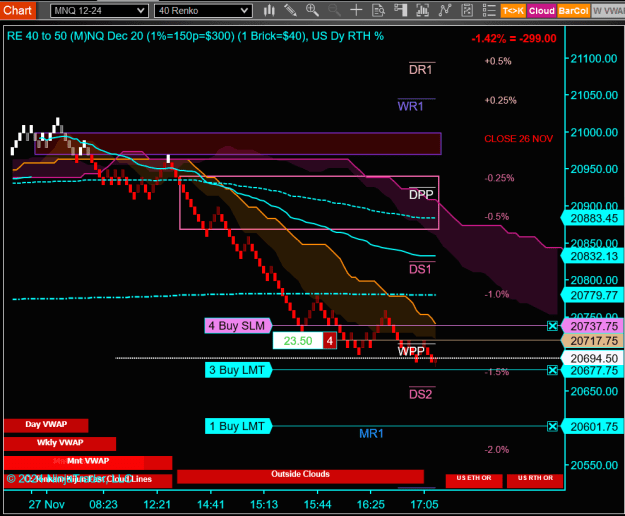This screenshot has width=625, height=516.
Task: Toggle the Cloud display button
Action: point(542,11)
